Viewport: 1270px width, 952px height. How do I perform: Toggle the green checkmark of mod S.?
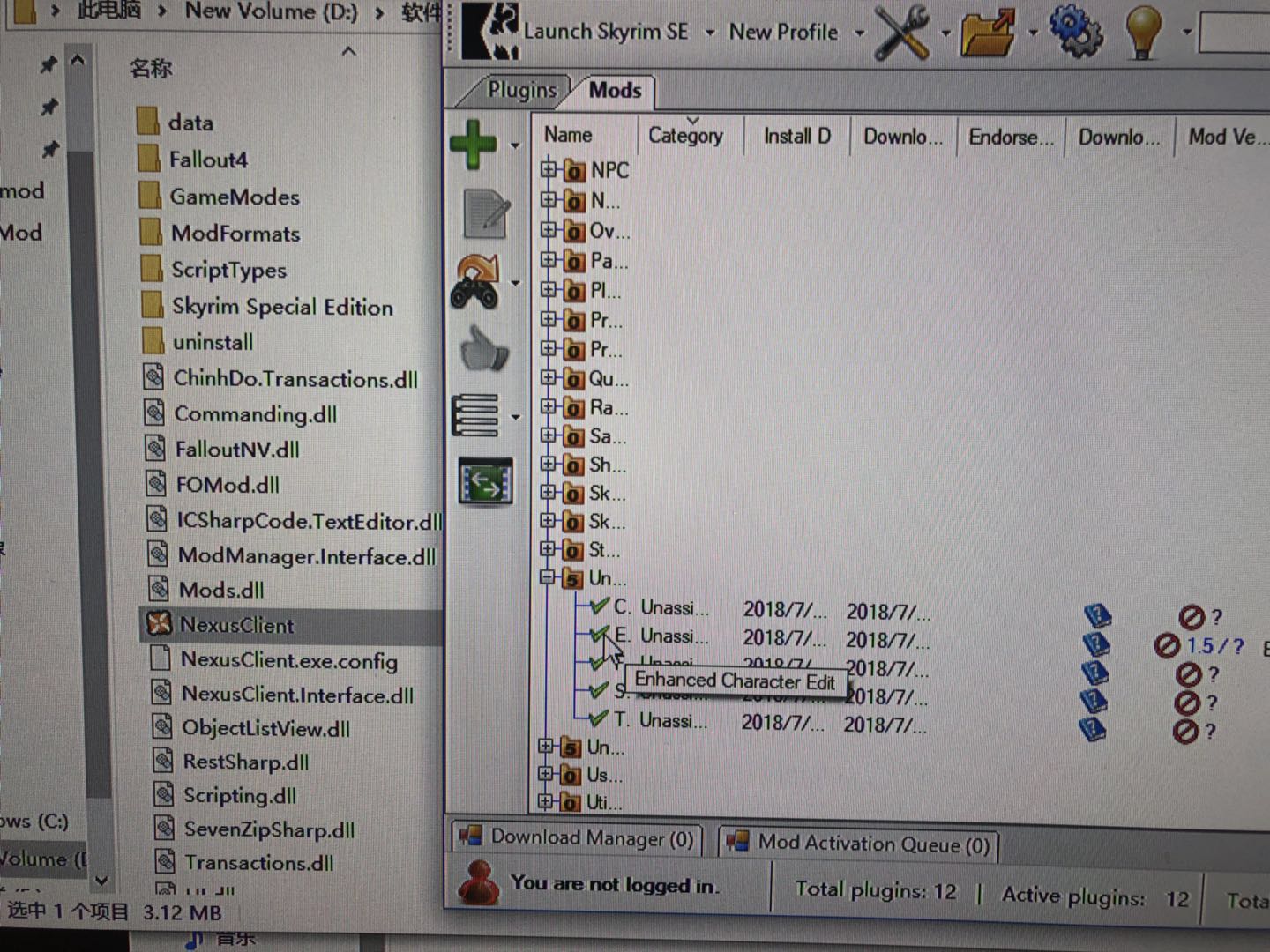point(599,689)
